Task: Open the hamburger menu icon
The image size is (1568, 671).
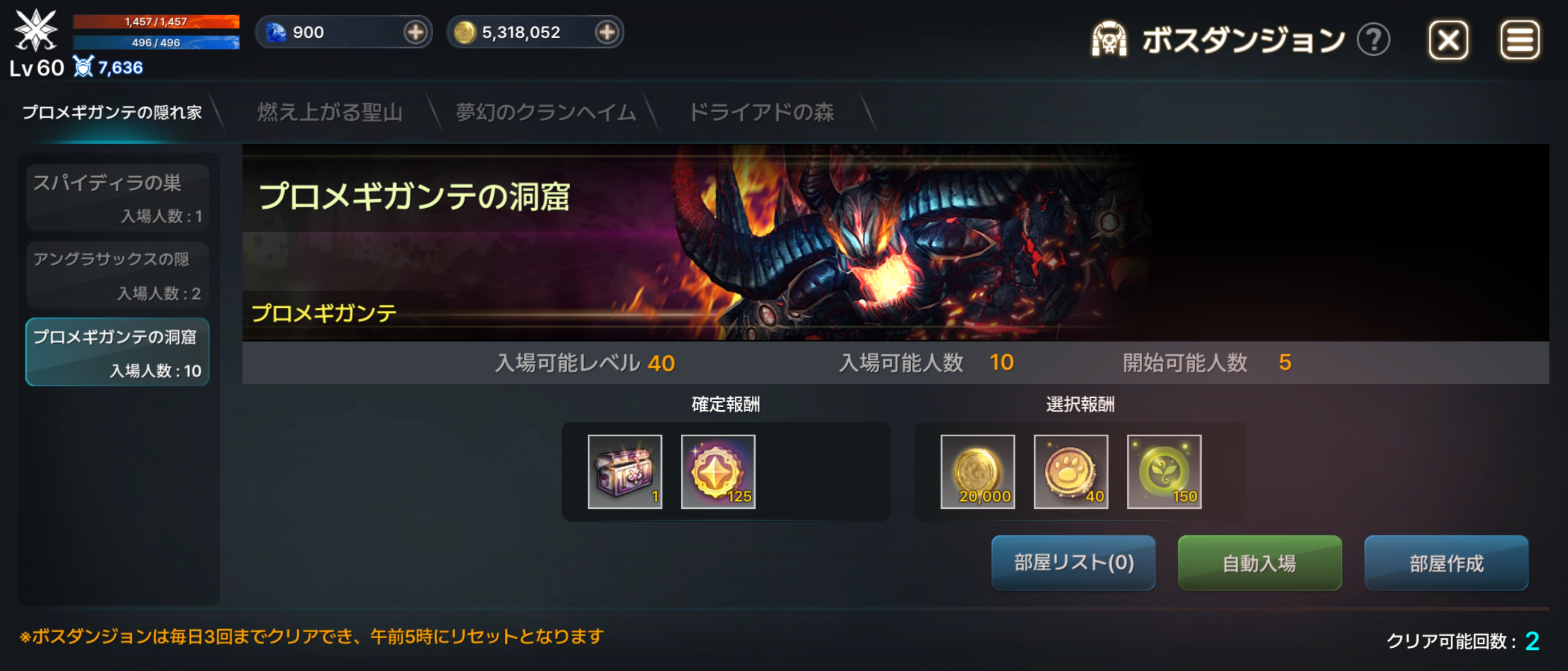Action: [x=1519, y=40]
